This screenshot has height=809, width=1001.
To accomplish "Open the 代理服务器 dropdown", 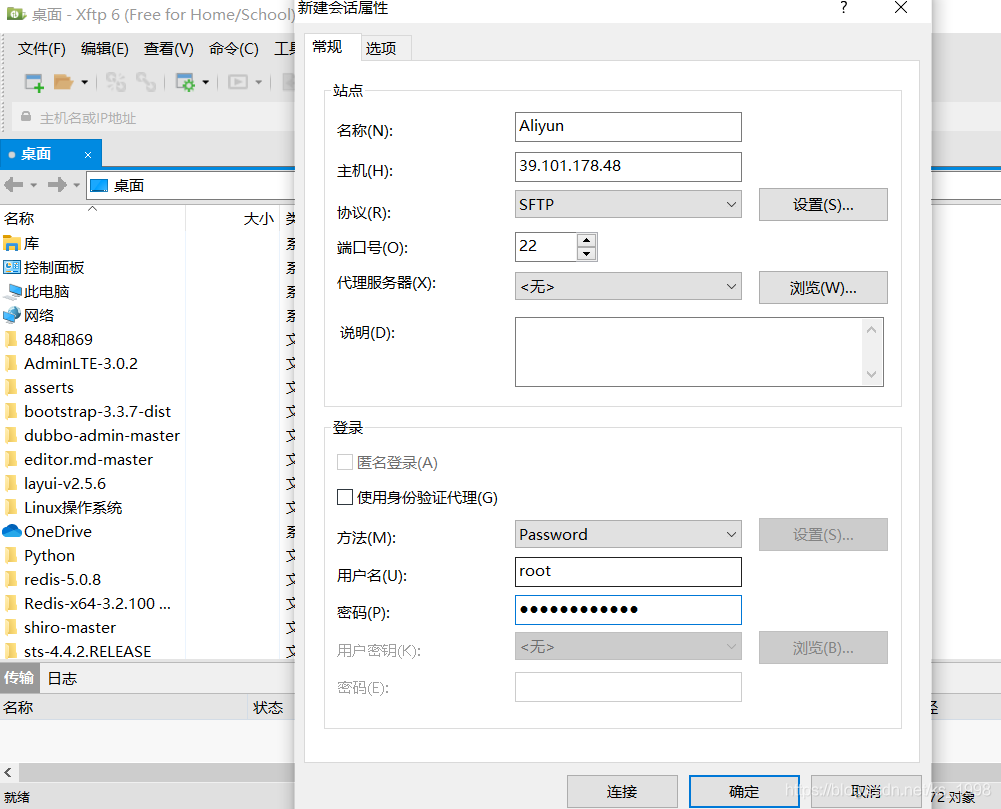I will (x=627, y=287).
